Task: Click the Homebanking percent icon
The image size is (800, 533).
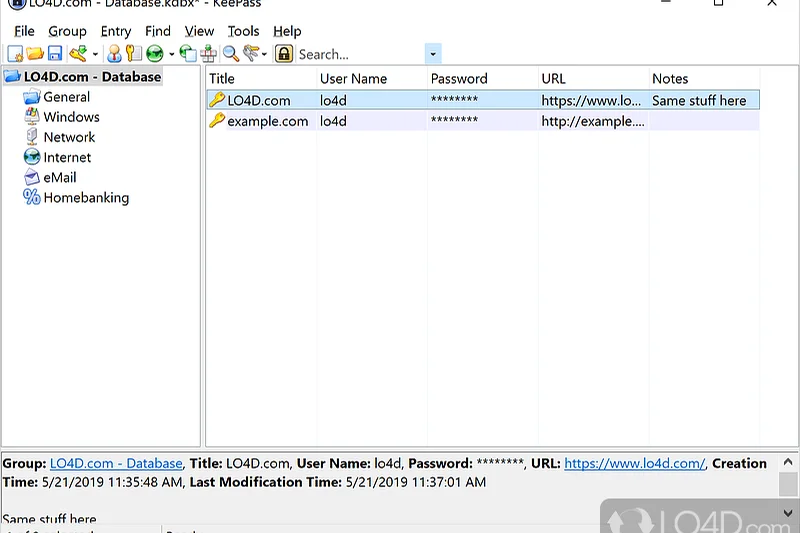Action: coord(32,197)
